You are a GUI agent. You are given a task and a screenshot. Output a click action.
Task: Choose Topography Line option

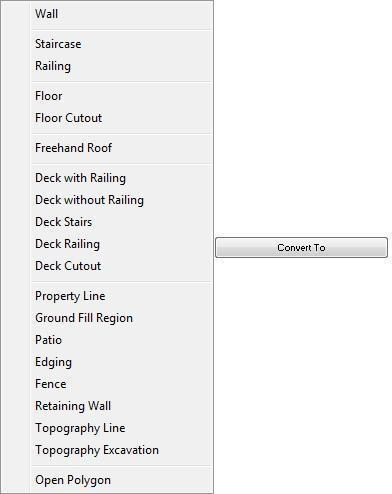(x=122, y=428)
